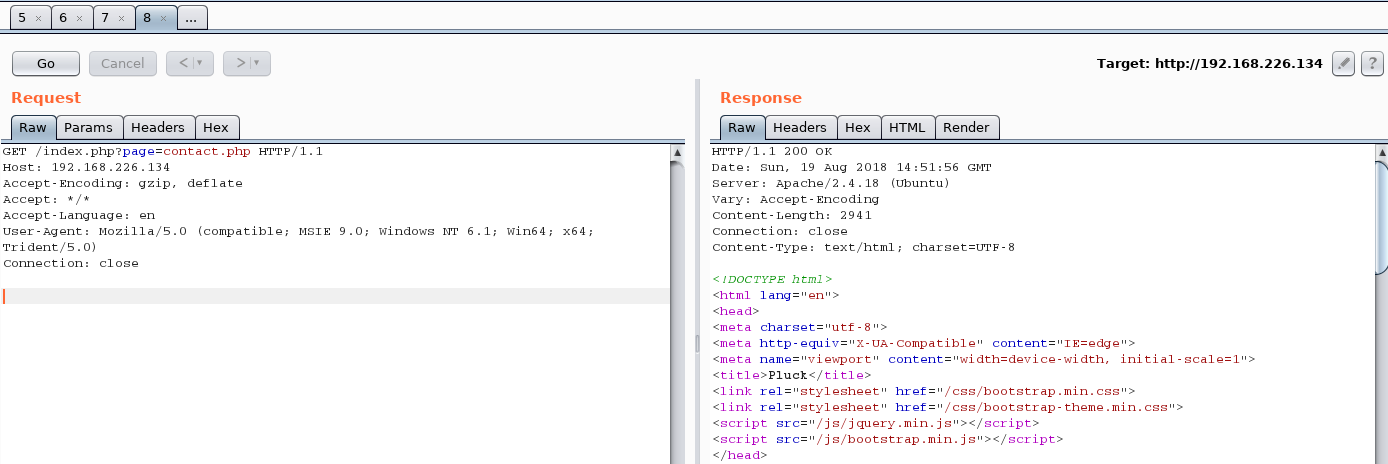Click the response Date header line
The image size is (1388, 464).
852,167
